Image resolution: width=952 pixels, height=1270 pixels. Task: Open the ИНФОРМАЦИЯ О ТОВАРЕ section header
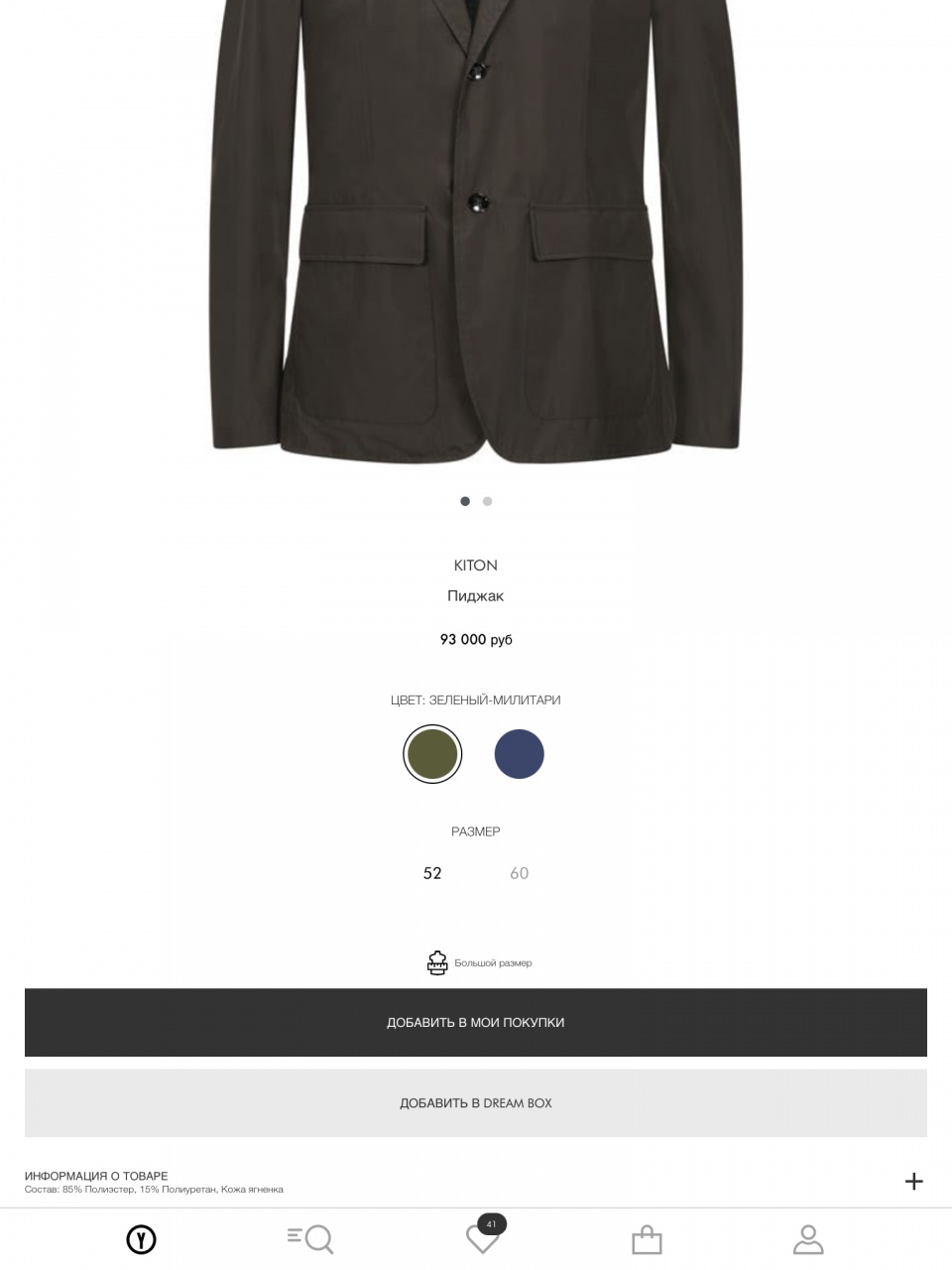tap(96, 1176)
